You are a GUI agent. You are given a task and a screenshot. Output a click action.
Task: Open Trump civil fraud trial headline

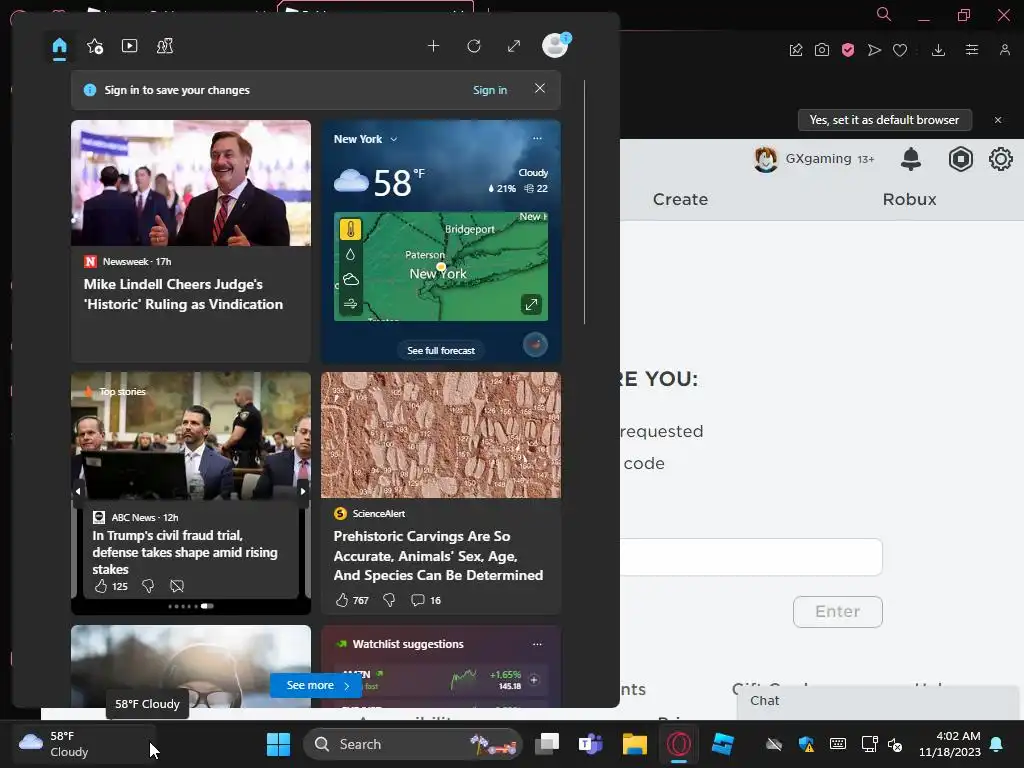click(185, 552)
